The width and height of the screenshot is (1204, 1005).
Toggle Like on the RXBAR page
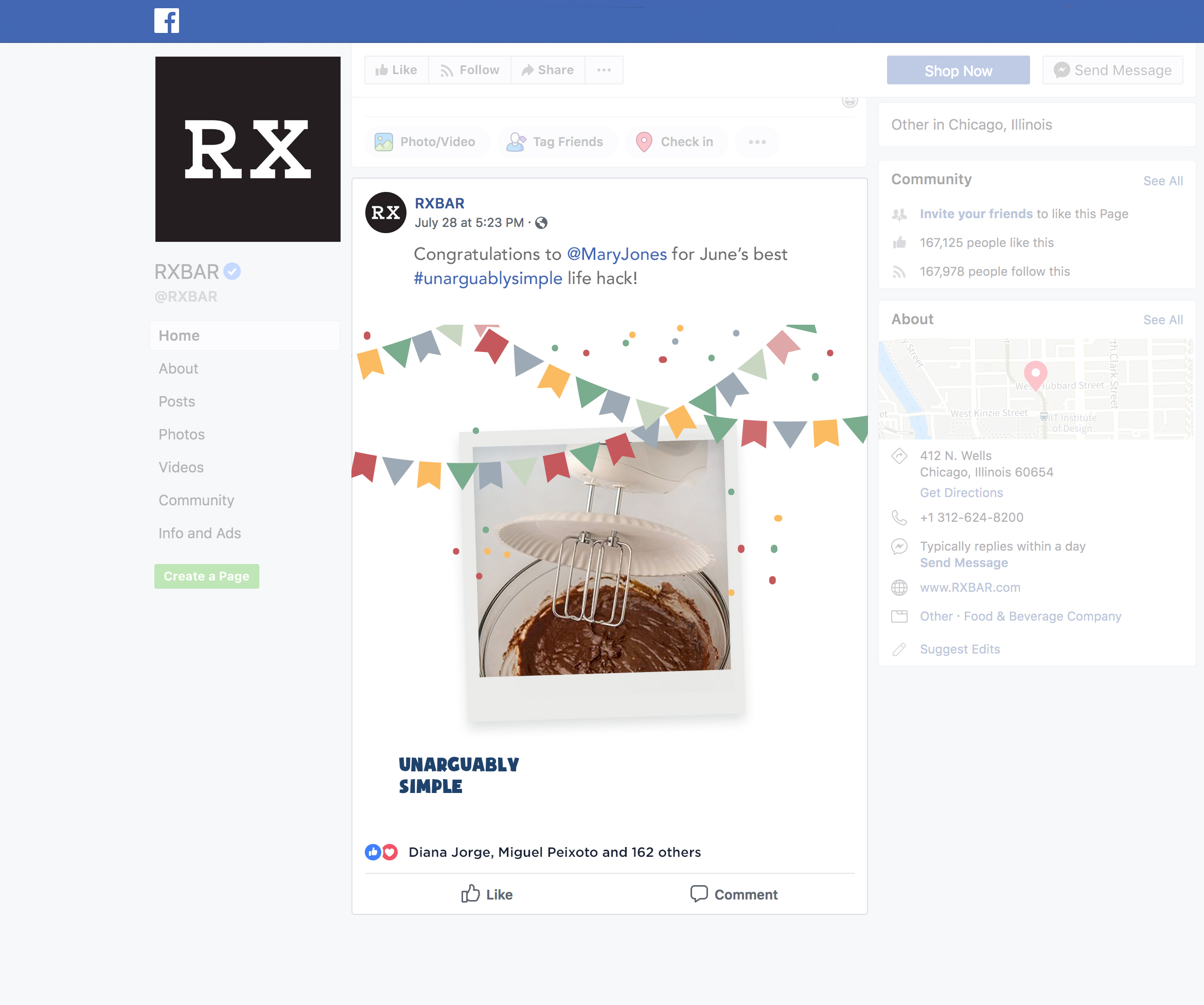396,70
